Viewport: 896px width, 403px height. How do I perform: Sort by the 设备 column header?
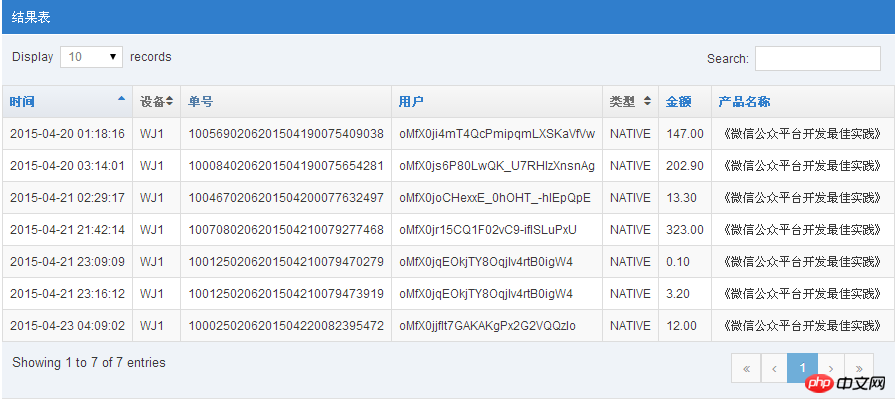157,102
